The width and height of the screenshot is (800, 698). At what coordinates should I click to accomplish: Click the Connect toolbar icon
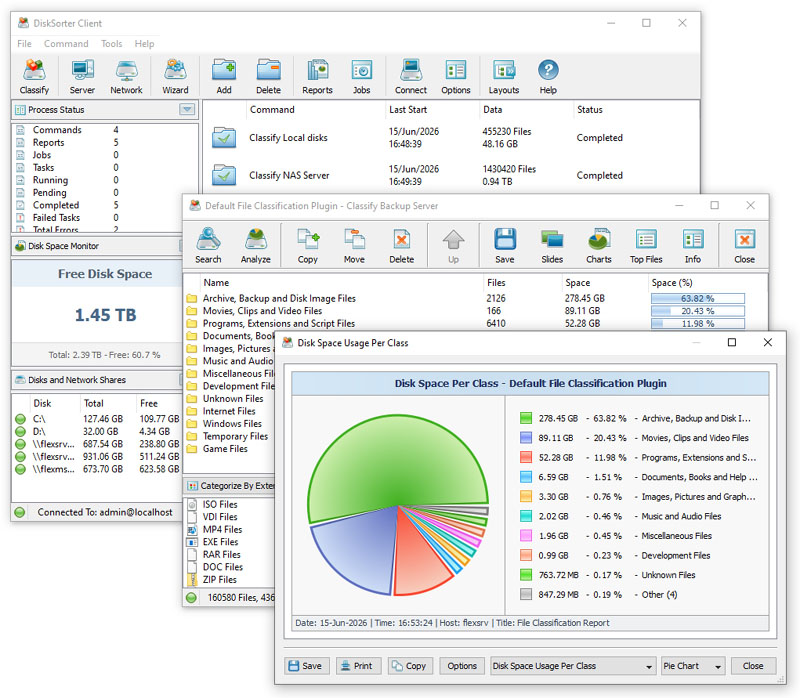coord(411,77)
